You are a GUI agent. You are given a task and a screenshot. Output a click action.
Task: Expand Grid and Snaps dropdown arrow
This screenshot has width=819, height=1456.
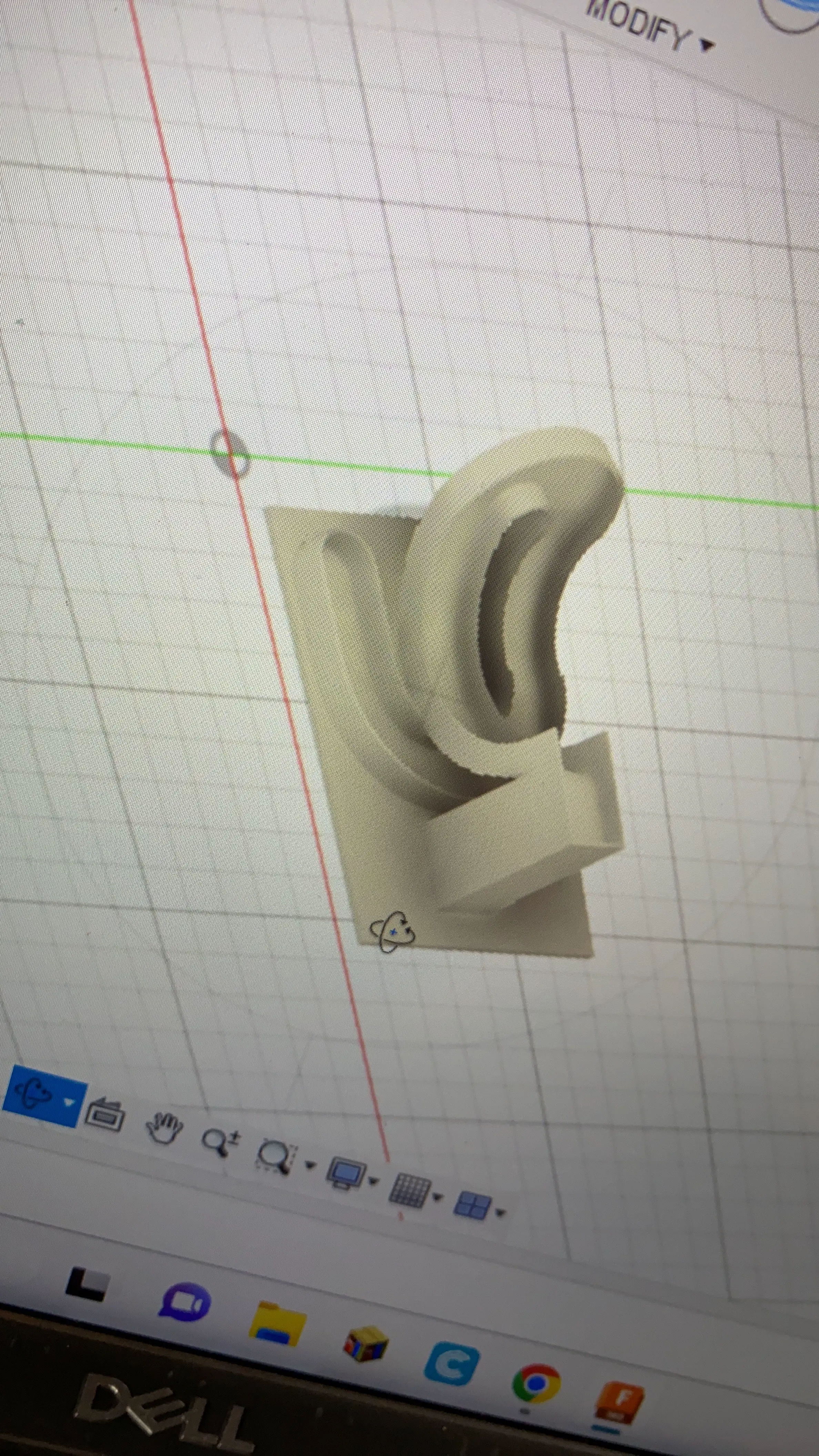pos(437,1196)
